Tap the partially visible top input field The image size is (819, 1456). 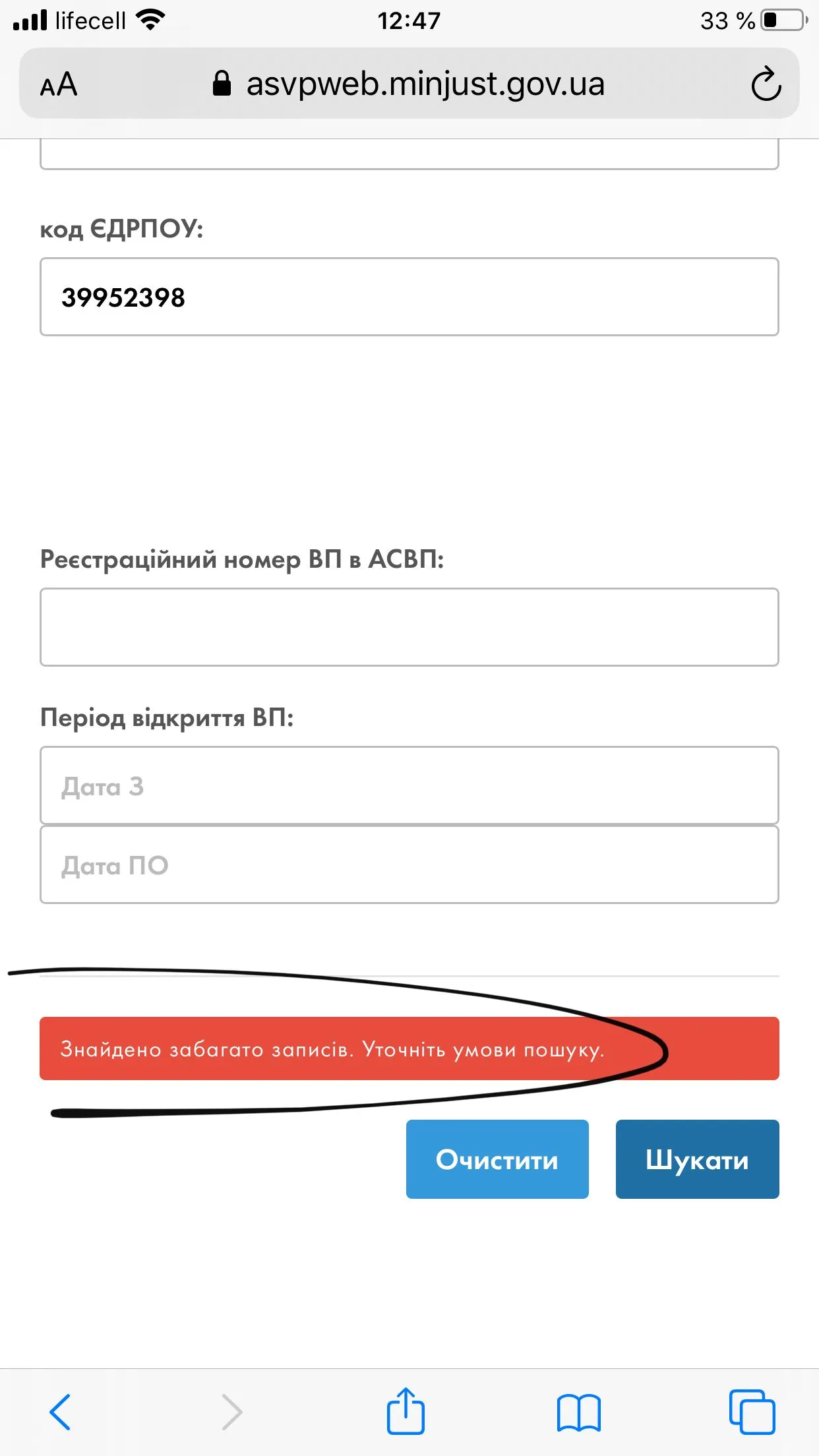(x=409, y=154)
